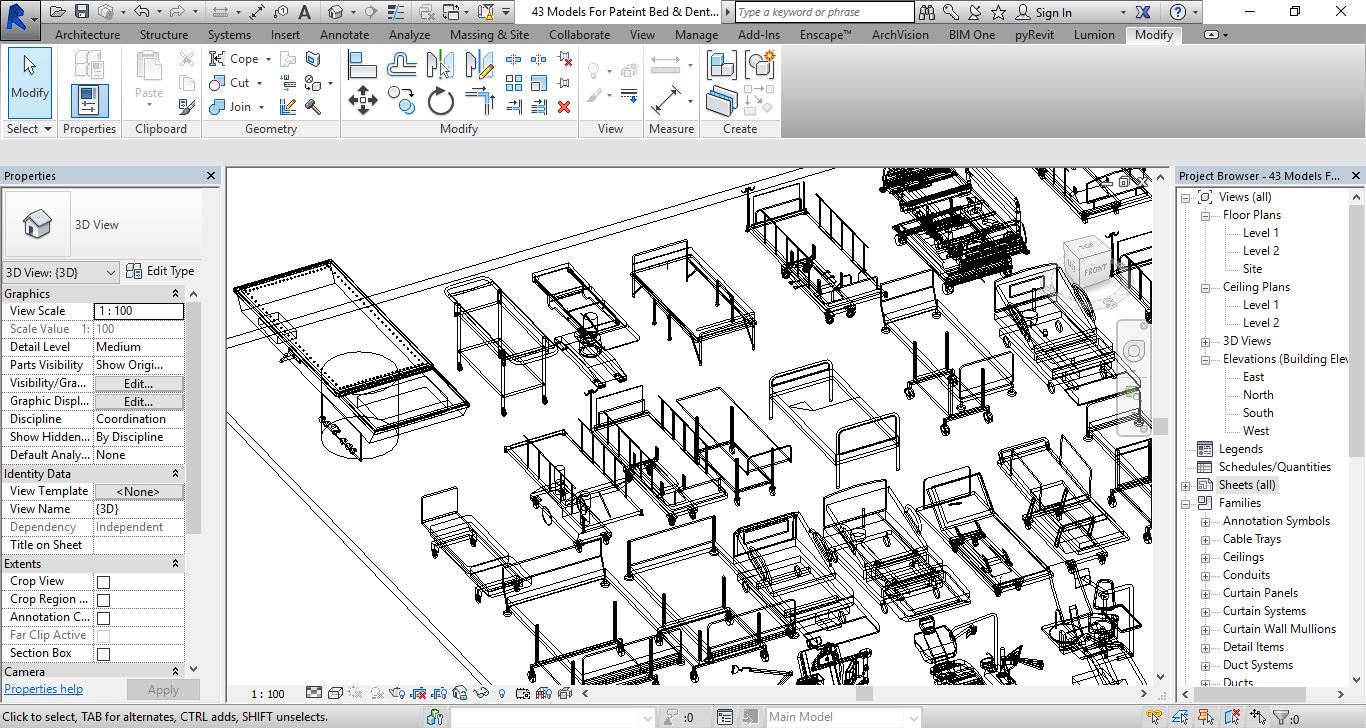Click the Offset tool icon
This screenshot has height=728, width=1366.
402,65
